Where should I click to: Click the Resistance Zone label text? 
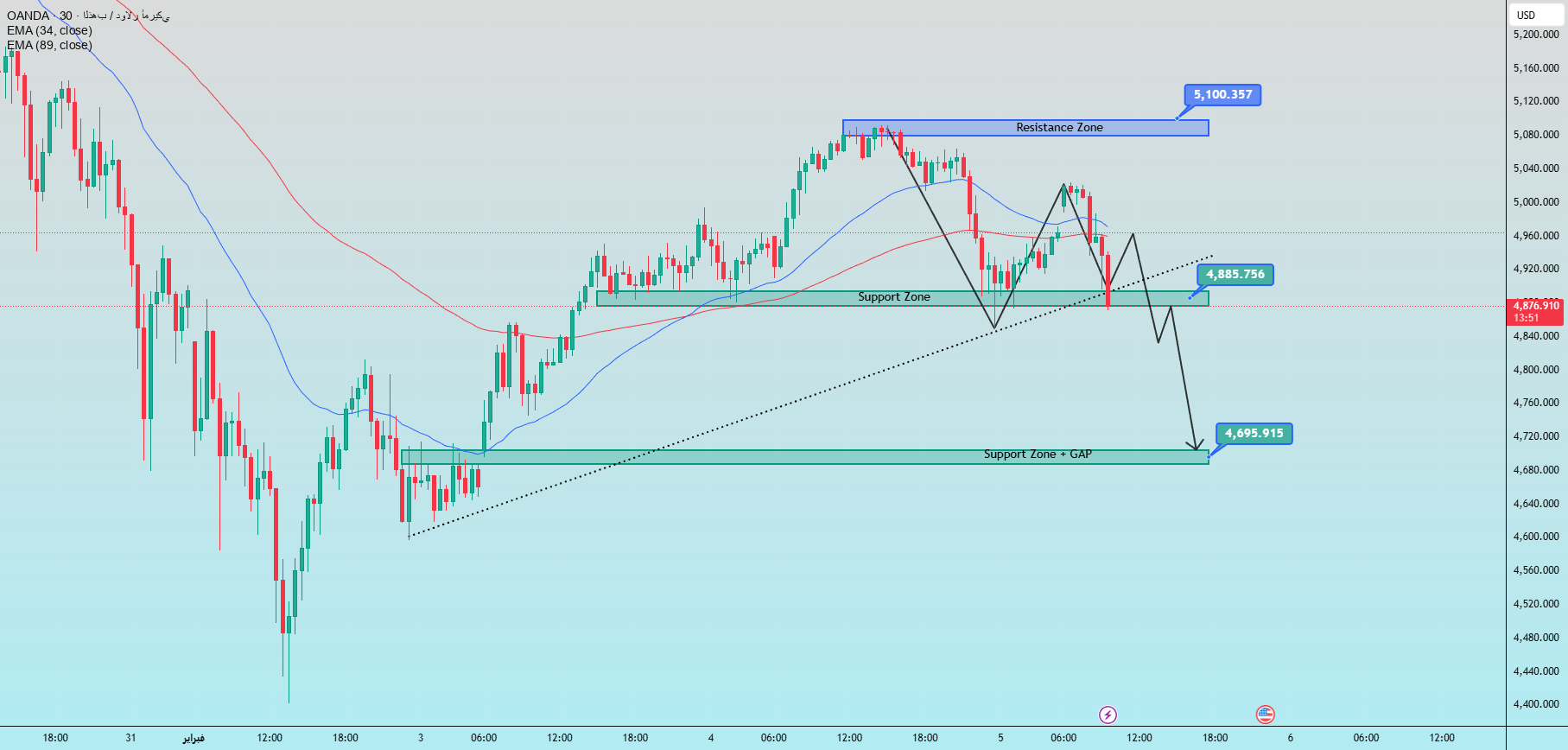pos(1059,128)
